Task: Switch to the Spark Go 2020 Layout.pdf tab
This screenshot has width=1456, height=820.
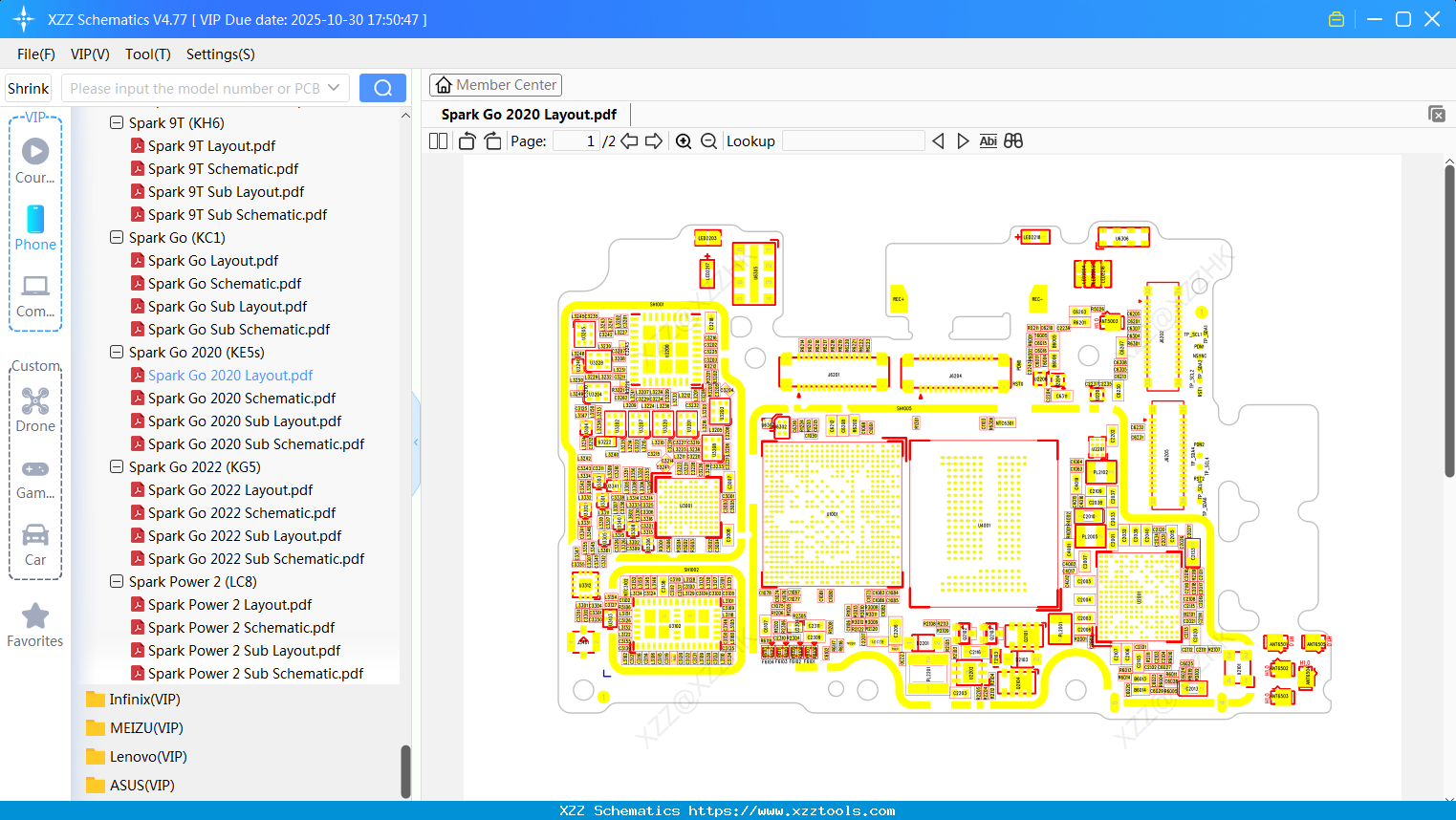Action: point(528,114)
